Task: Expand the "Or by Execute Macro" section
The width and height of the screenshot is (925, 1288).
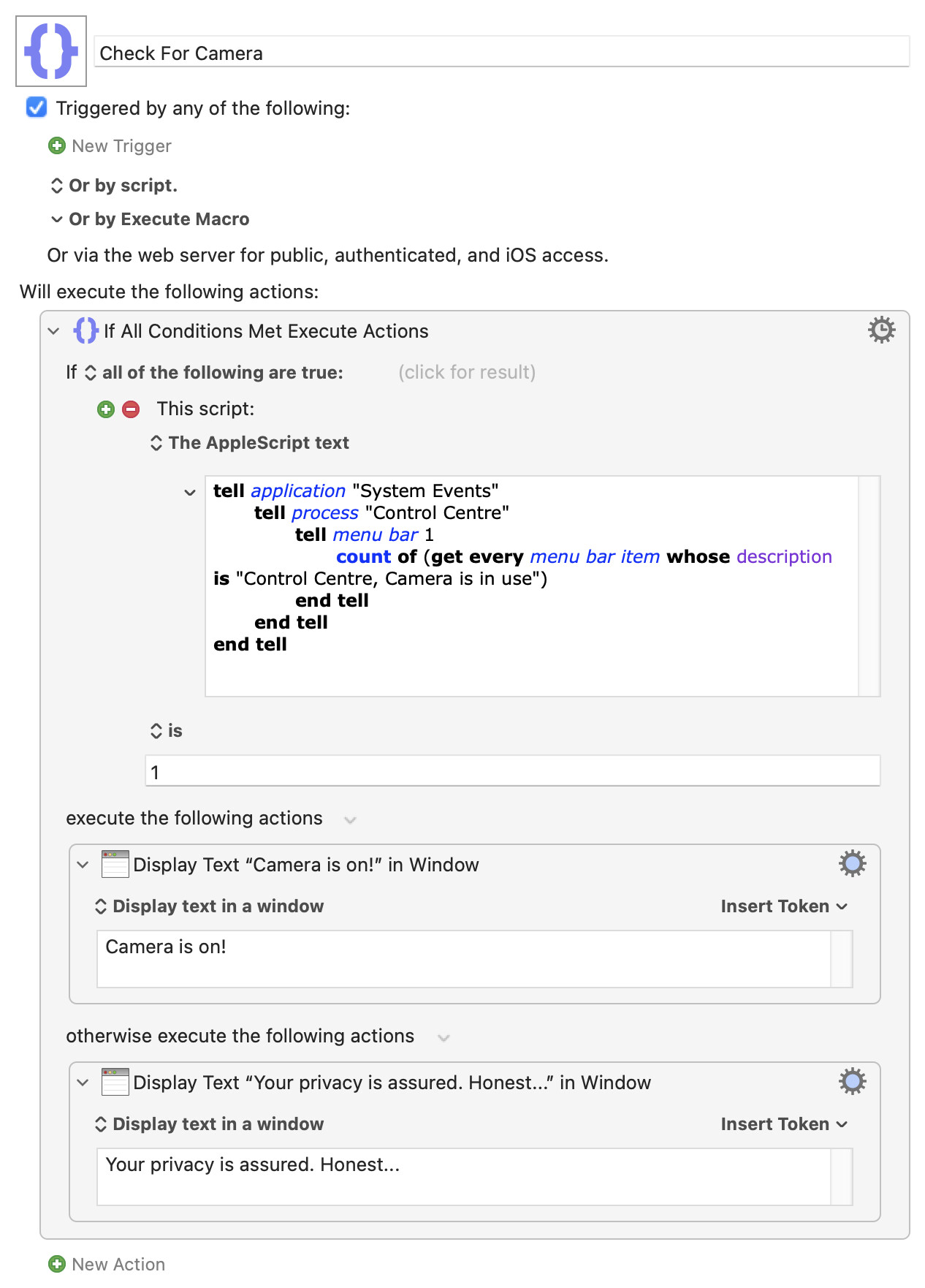Action: click(x=56, y=219)
